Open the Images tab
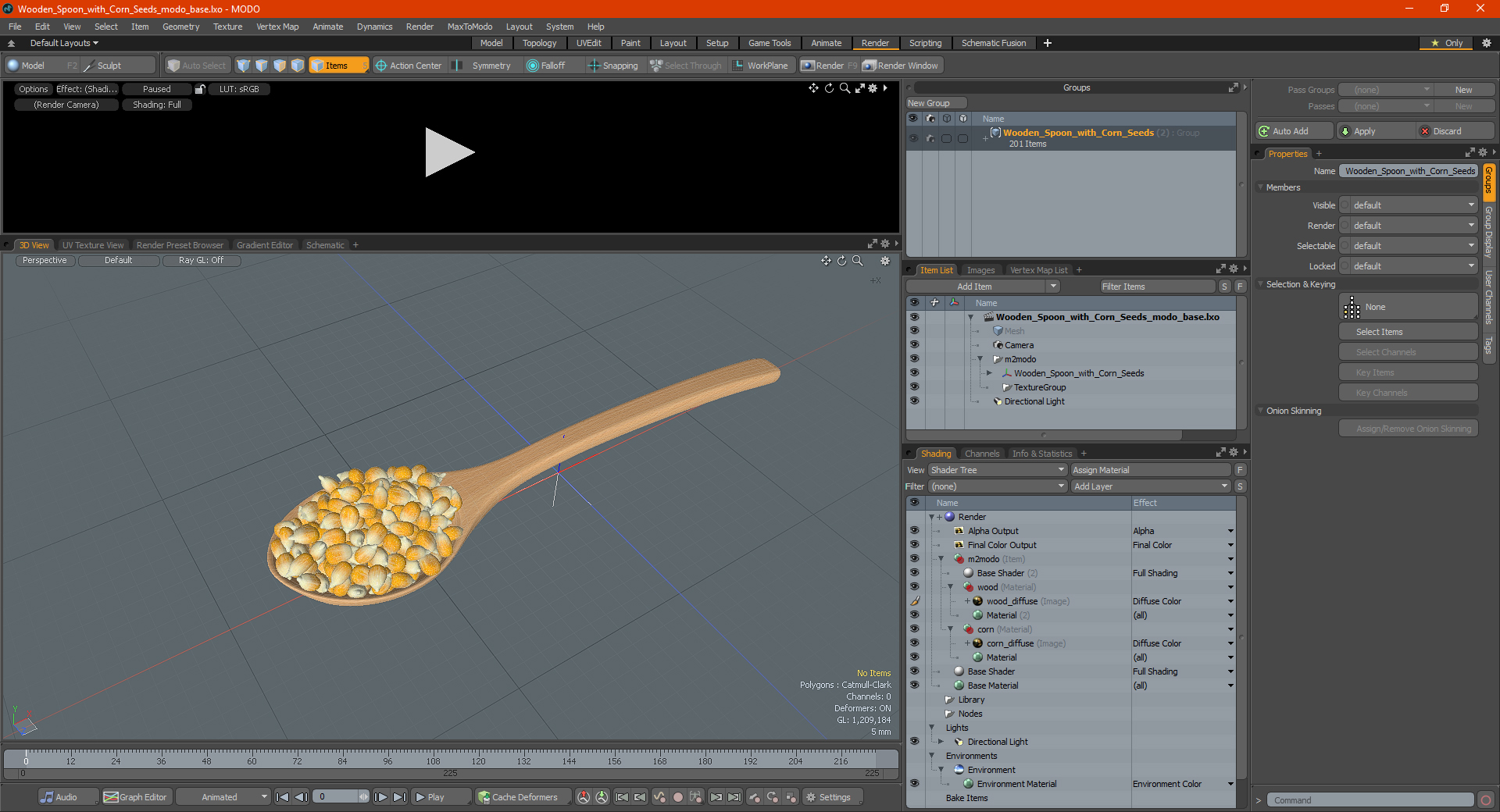 coord(980,270)
